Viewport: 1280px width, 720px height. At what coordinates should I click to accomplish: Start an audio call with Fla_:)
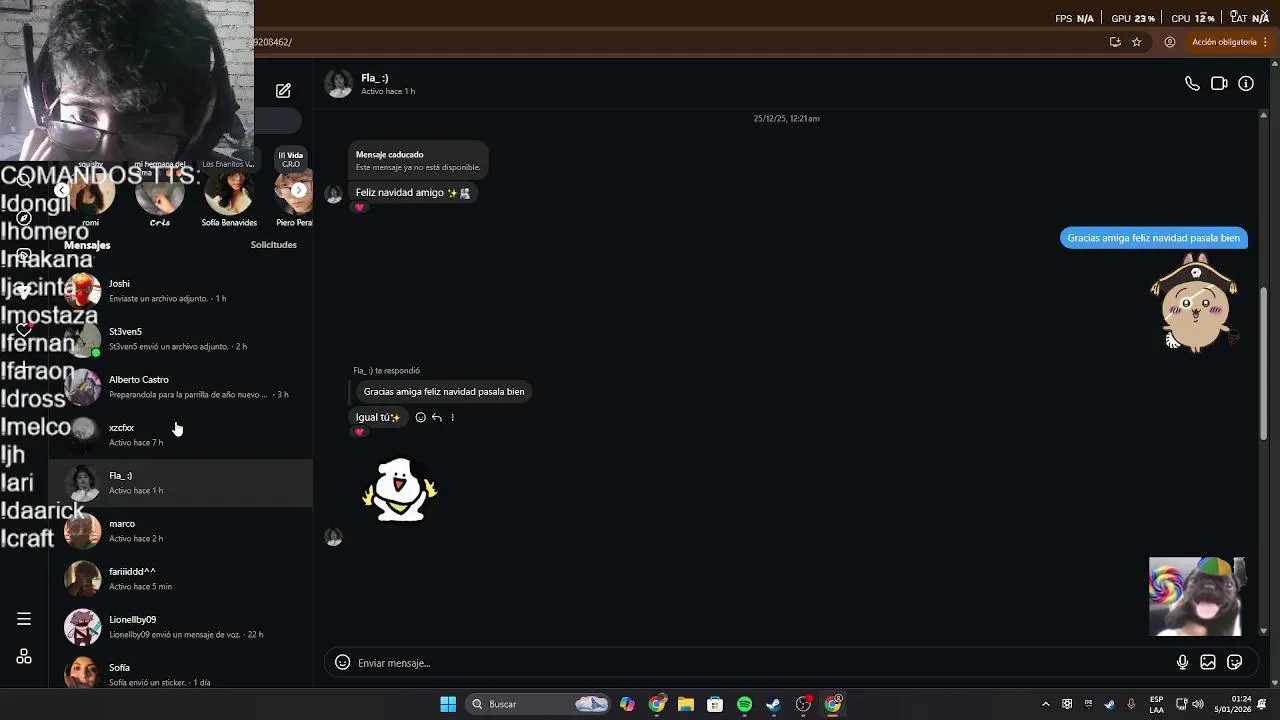click(x=1192, y=84)
